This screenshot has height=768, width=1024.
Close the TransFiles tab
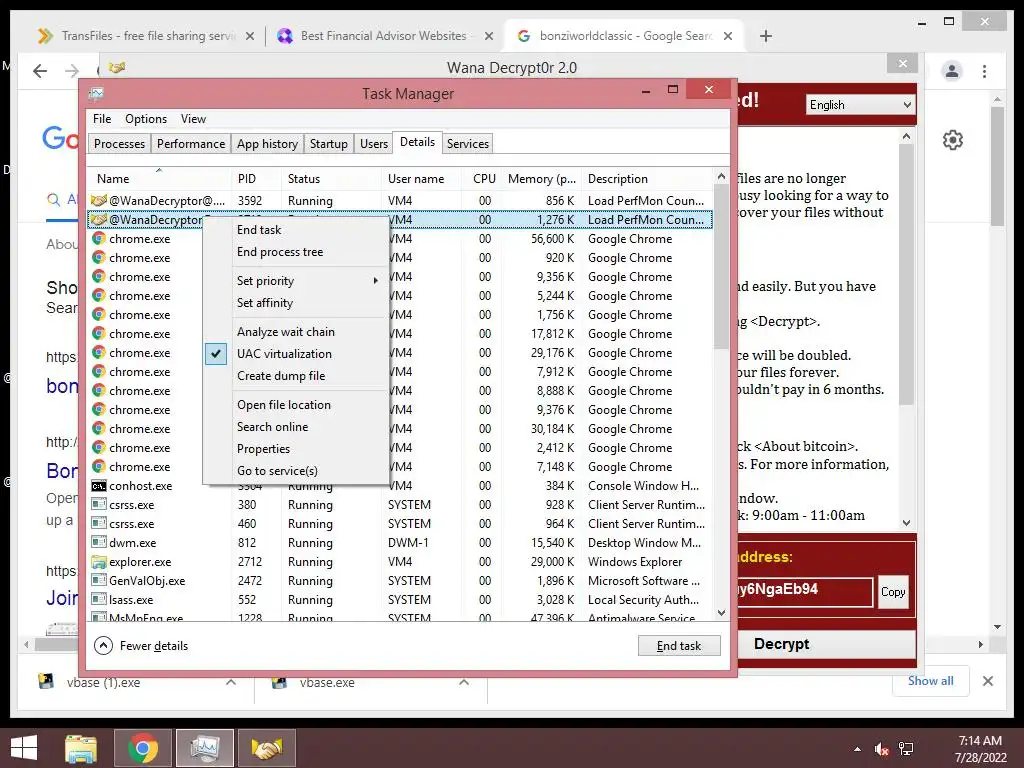click(x=249, y=37)
